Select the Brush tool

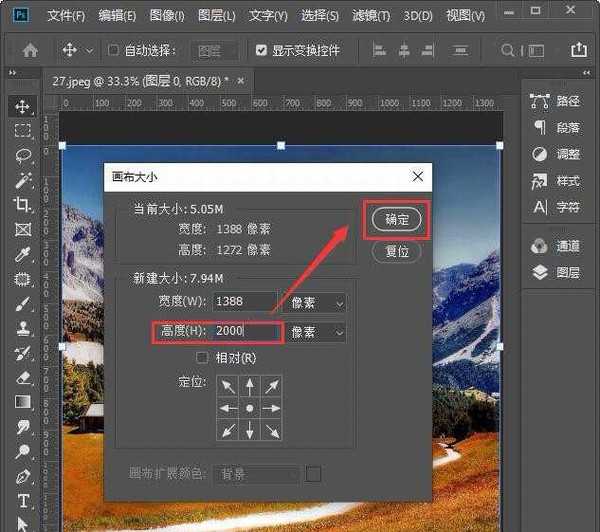pos(23,304)
